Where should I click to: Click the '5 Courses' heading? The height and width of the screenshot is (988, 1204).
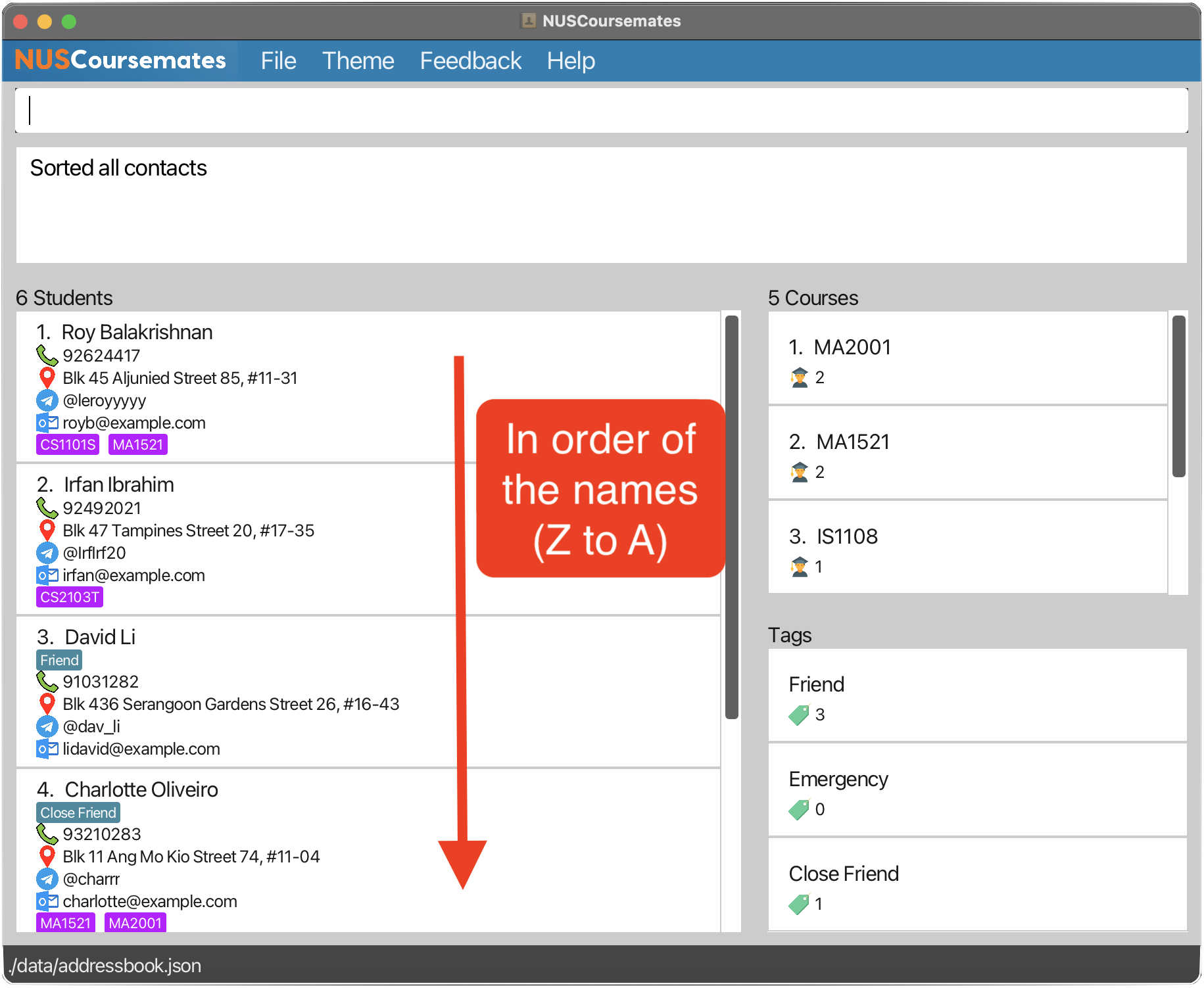point(813,298)
